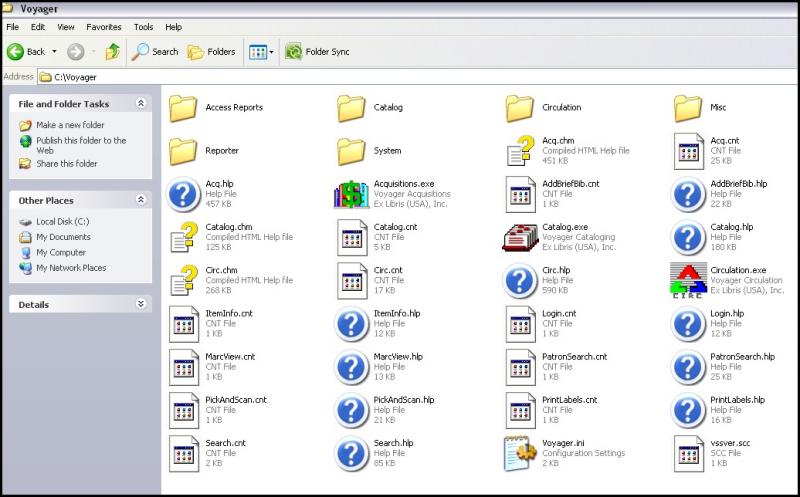Click Publish this folder to the Web

pyautogui.click(x=81, y=145)
